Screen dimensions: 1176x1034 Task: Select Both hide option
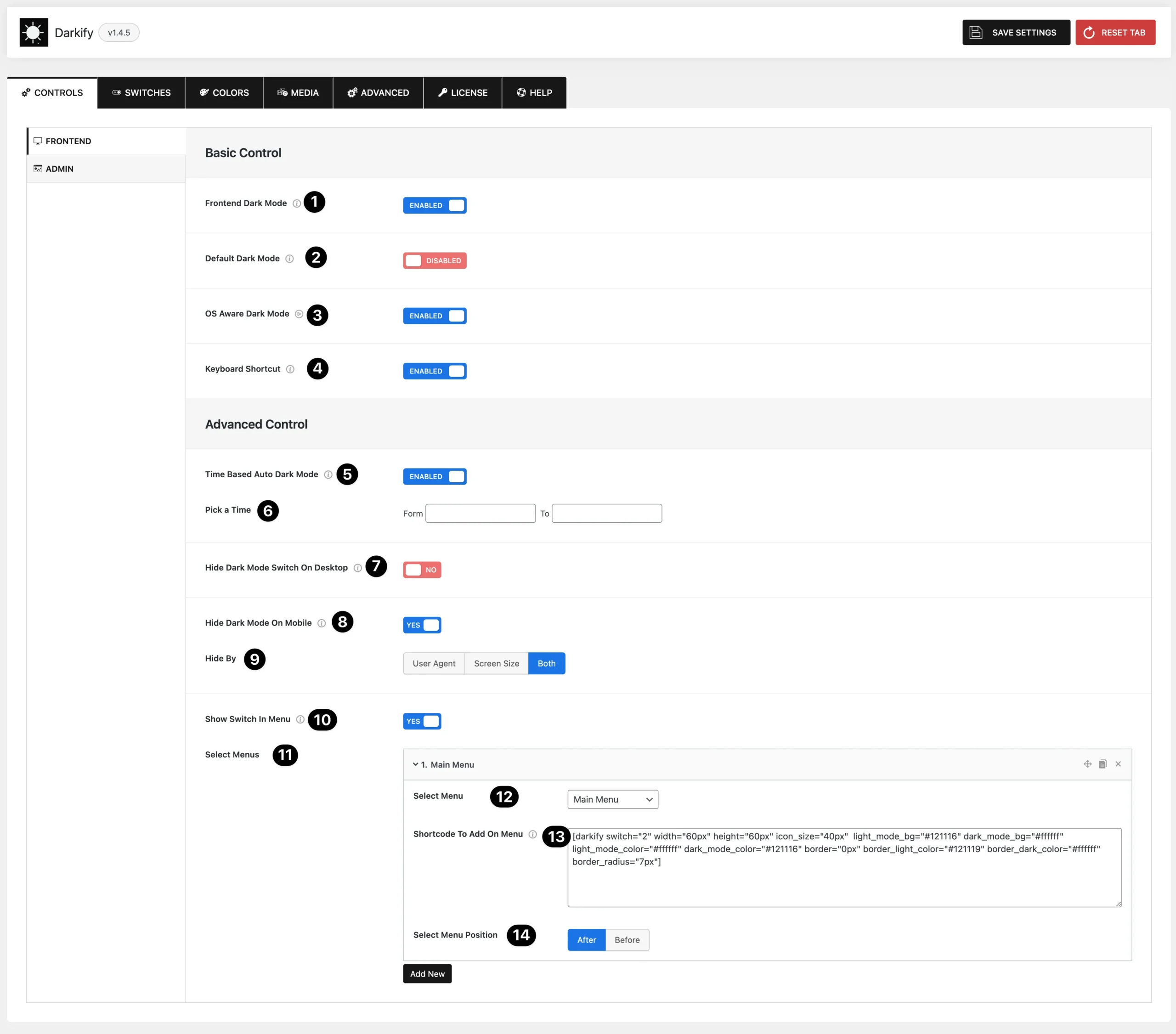547,663
